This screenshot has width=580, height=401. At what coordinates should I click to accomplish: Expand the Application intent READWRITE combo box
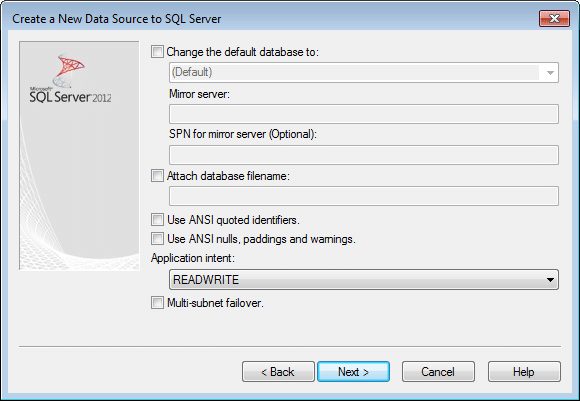(x=364, y=279)
